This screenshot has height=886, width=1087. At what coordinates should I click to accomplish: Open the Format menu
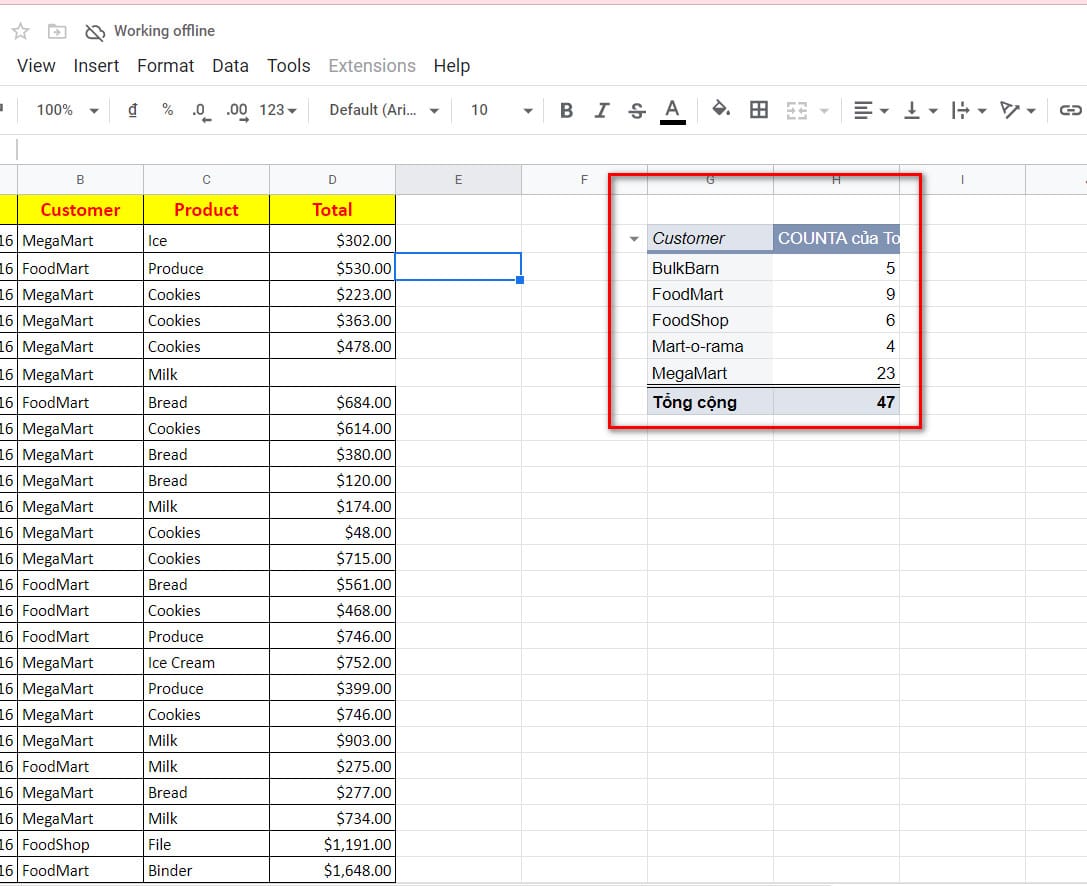(165, 66)
